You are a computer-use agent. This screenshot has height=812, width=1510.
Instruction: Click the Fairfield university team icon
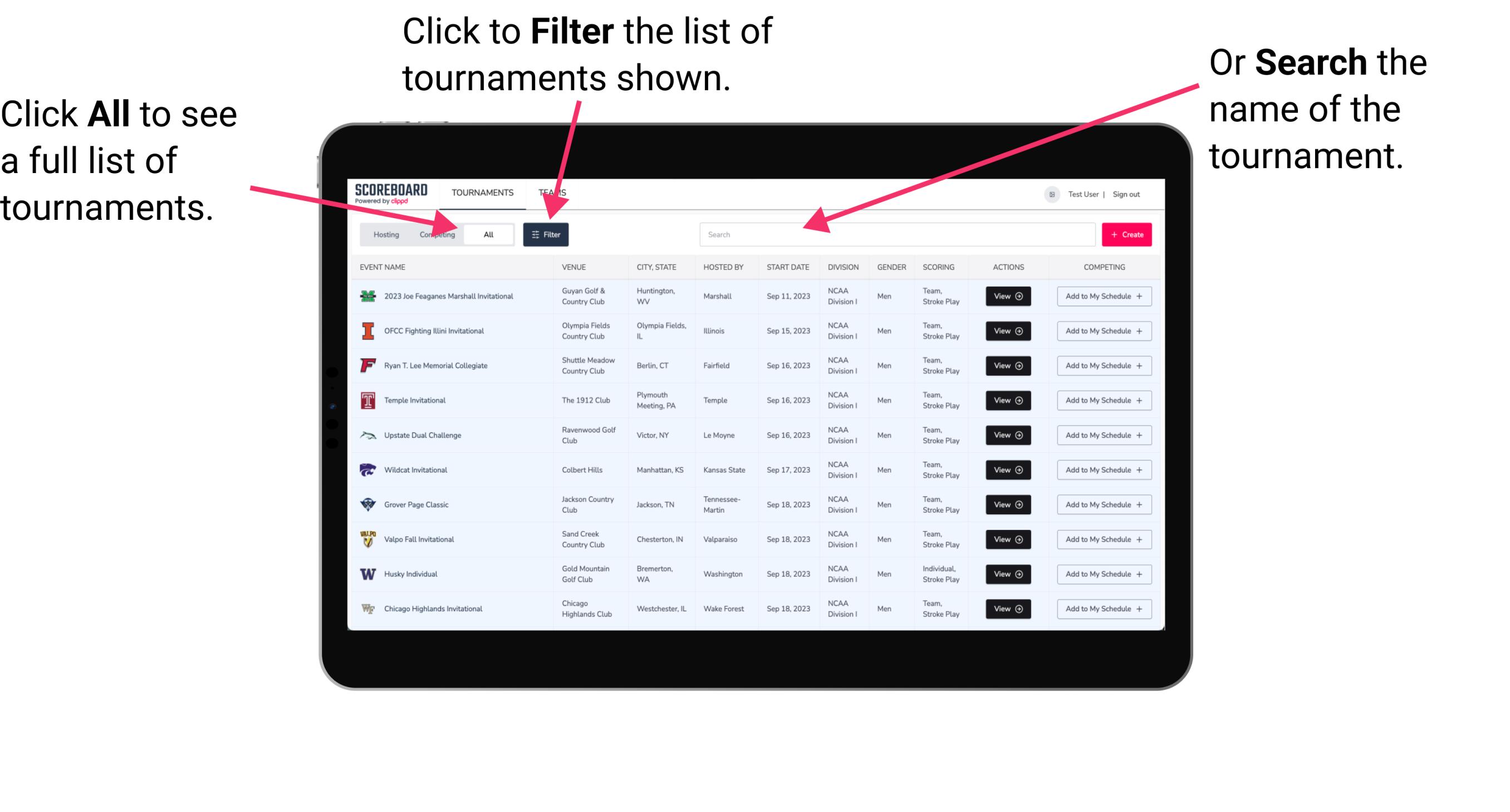coord(369,365)
